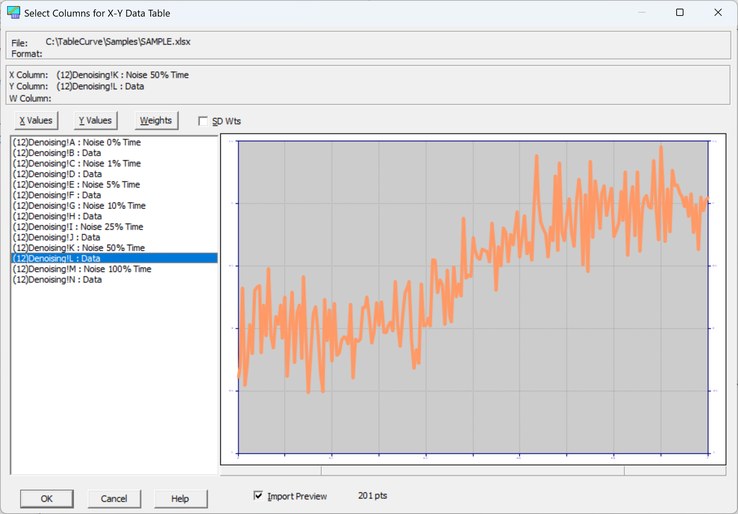Select '(12)Denoising!H : Data' row
The image size is (738, 514).
[114, 216]
